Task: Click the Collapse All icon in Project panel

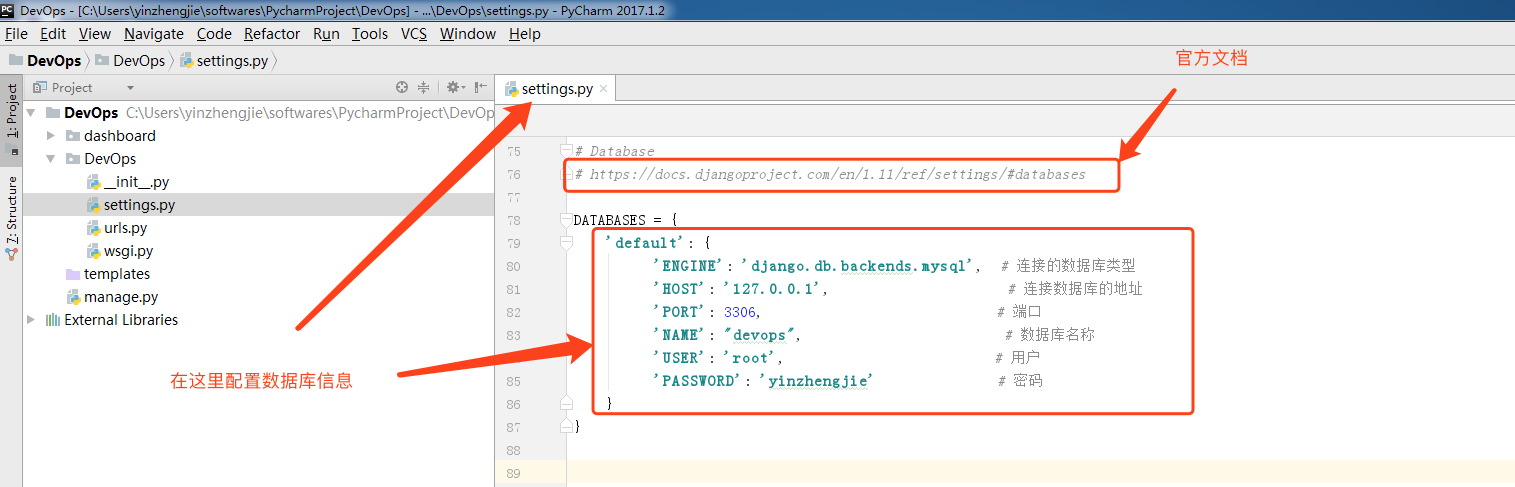Action: 423,88
